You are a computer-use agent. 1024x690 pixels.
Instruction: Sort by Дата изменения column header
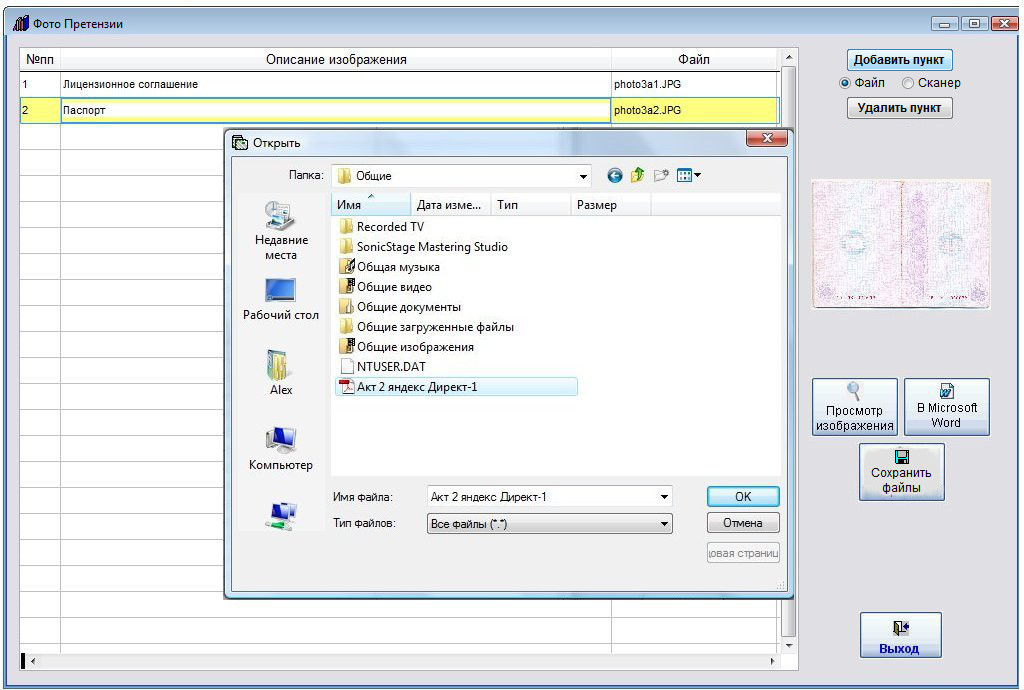coord(451,205)
